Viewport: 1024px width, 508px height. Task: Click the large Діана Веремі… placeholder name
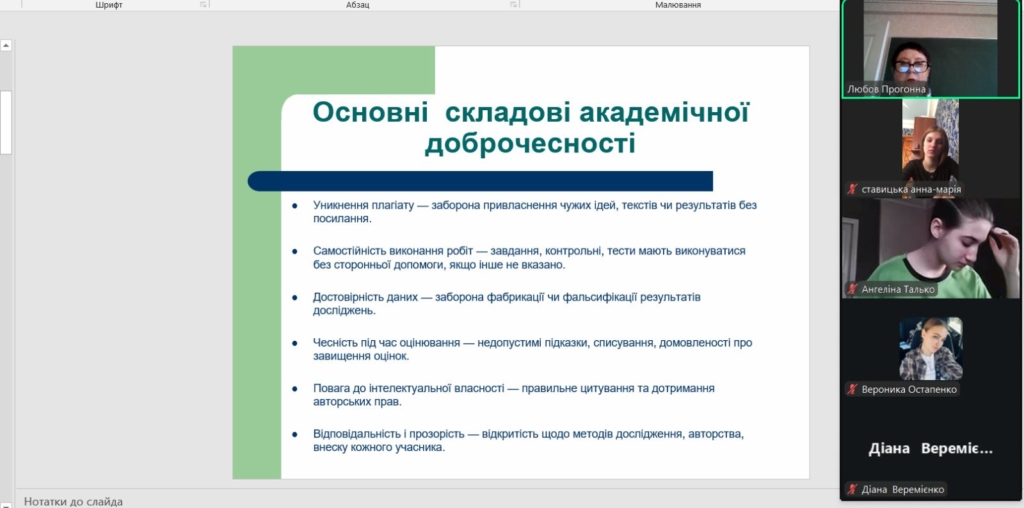[x=930, y=449]
